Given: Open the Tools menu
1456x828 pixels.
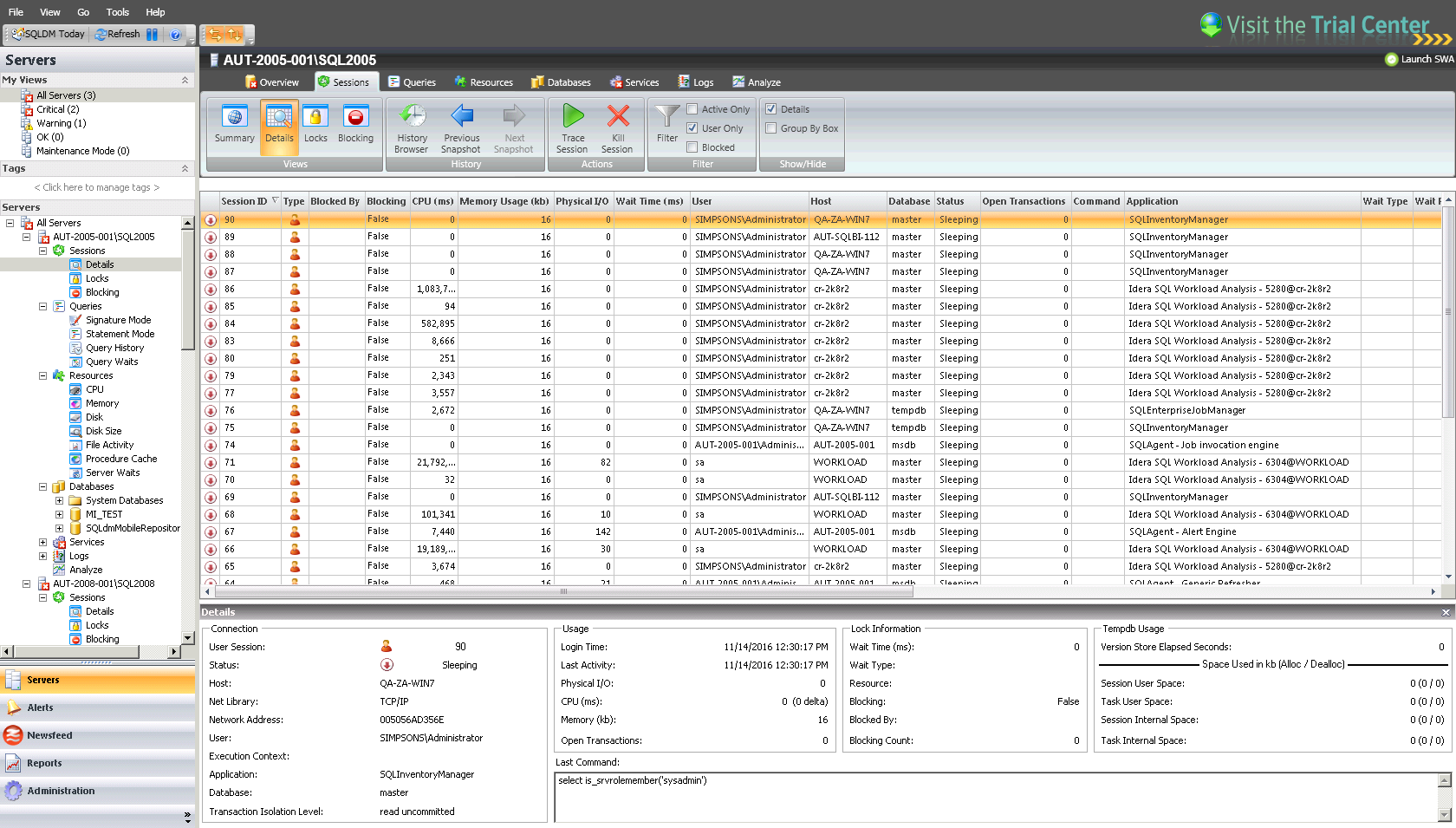Looking at the screenshot, I should point(117,12).
